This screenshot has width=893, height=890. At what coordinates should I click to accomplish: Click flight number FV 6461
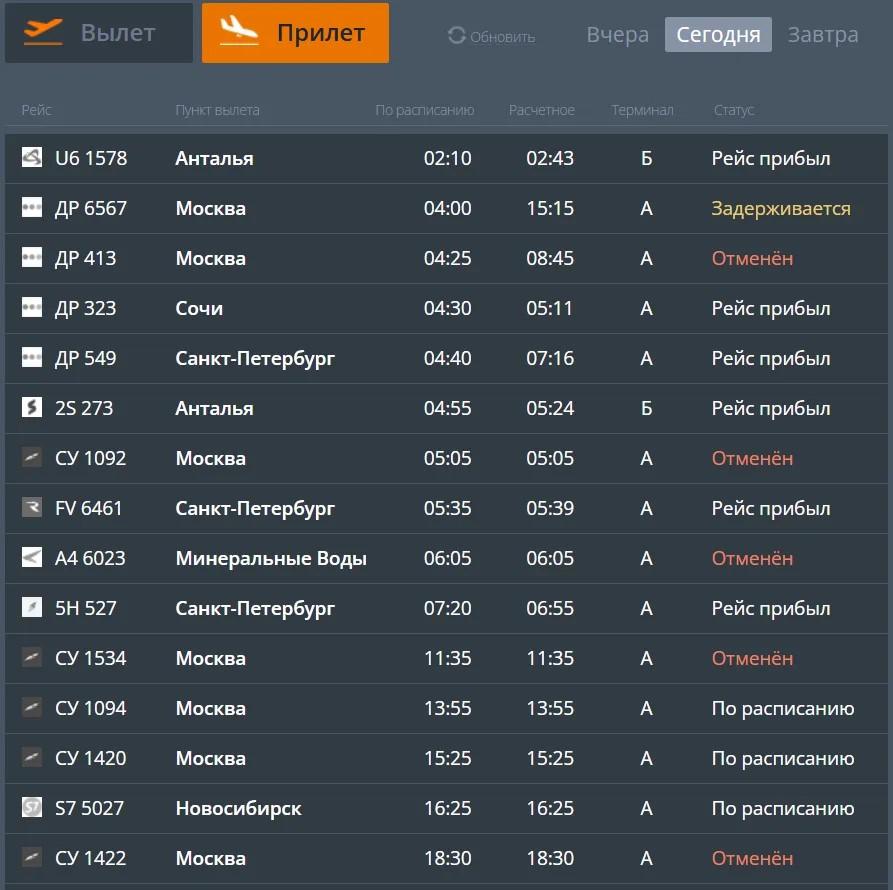pos(89,508)
